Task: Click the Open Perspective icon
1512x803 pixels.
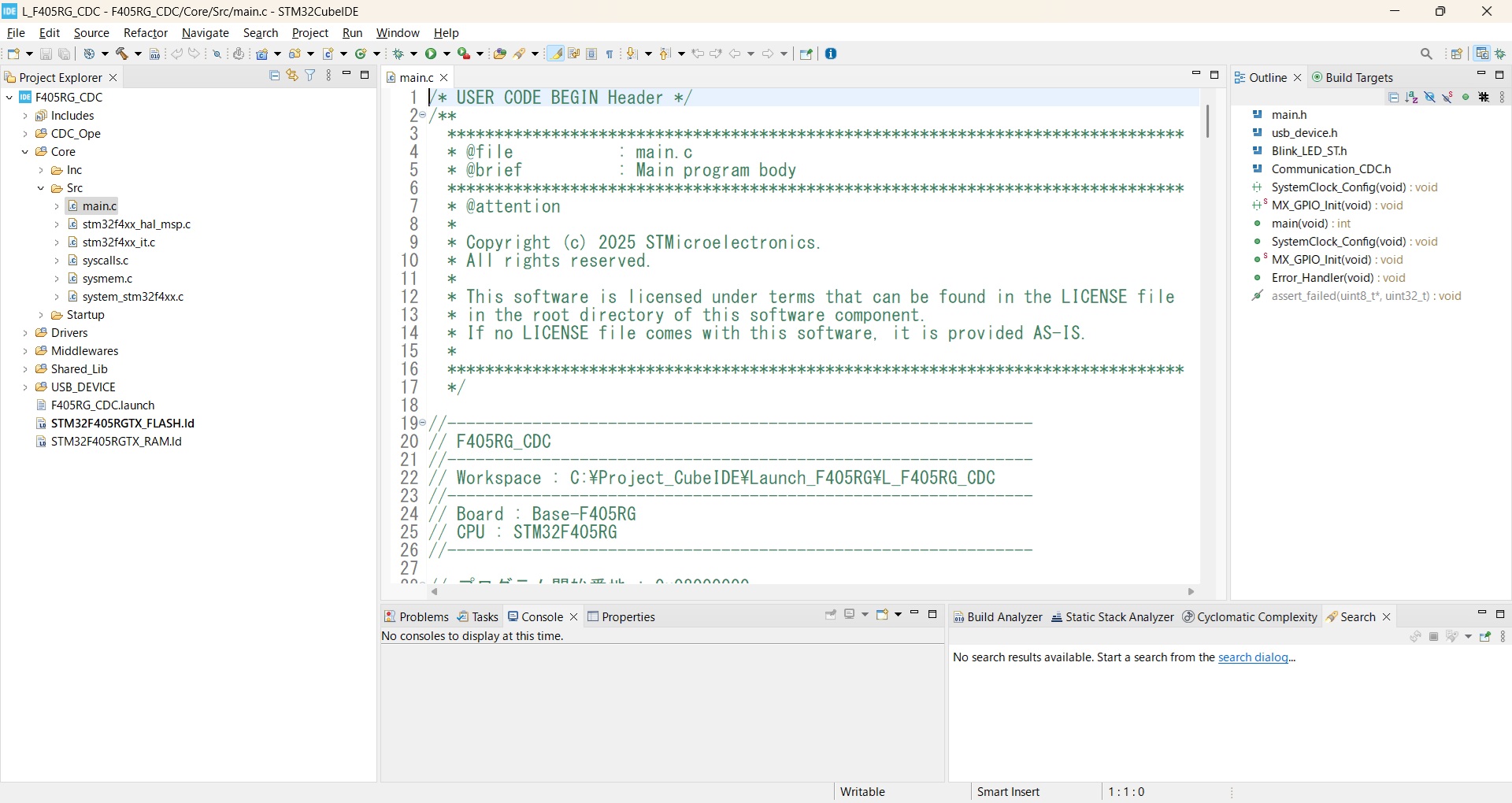Action: (1457, 54)
